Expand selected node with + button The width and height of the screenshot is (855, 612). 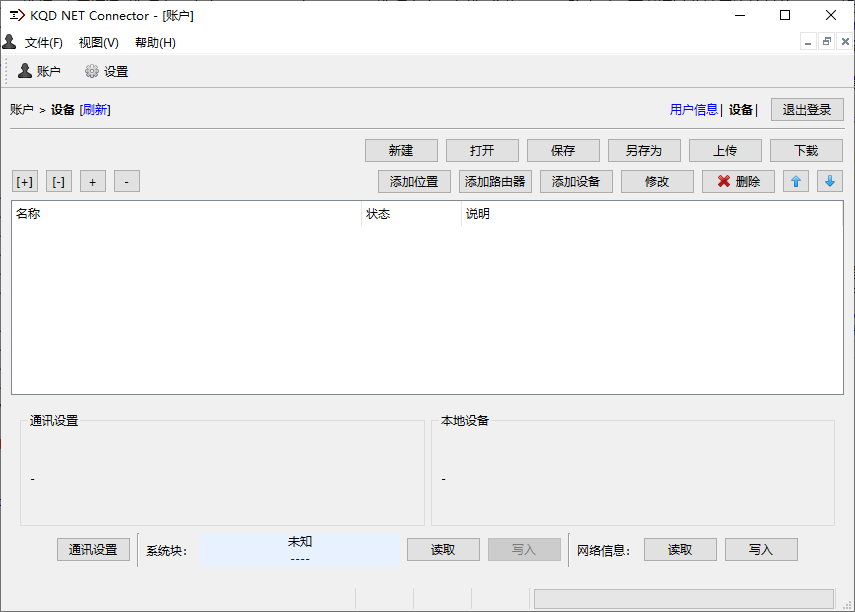tap(93, 181)
